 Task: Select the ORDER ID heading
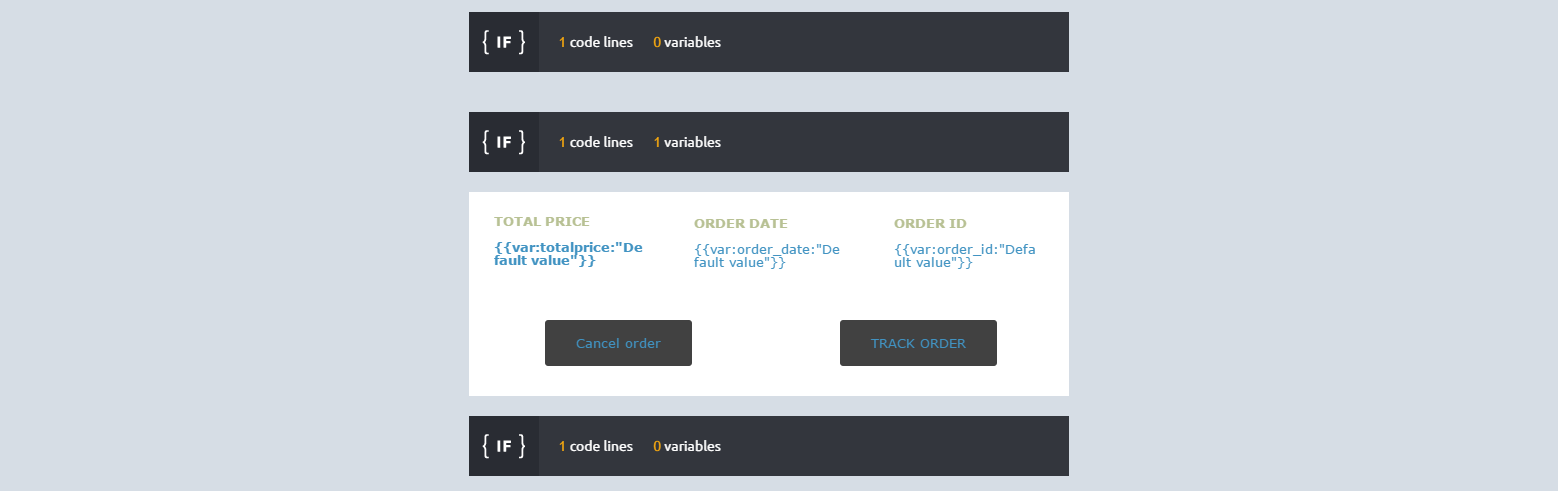pos(930,224)
